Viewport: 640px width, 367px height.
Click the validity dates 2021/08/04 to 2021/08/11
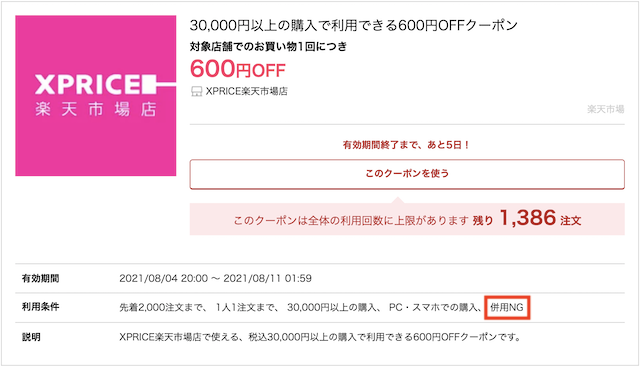[216, 278]
